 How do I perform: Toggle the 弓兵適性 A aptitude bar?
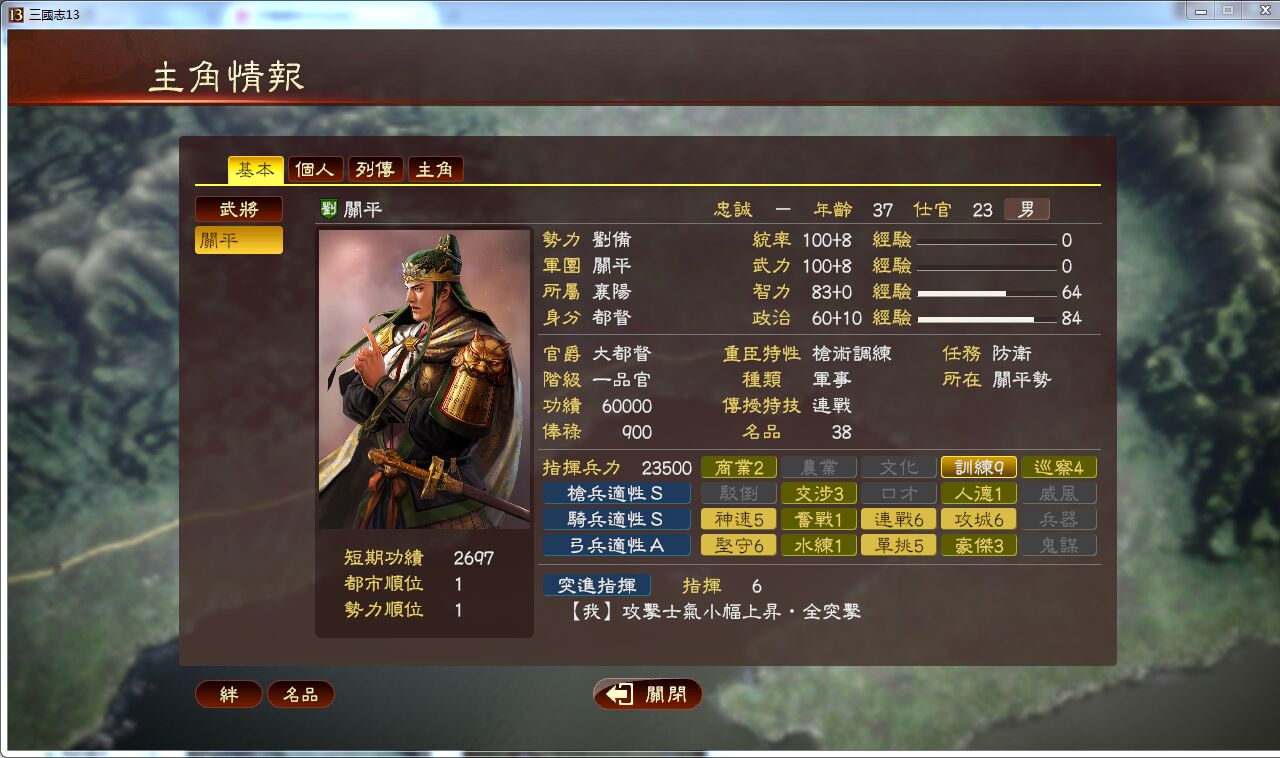pos(616,545)
